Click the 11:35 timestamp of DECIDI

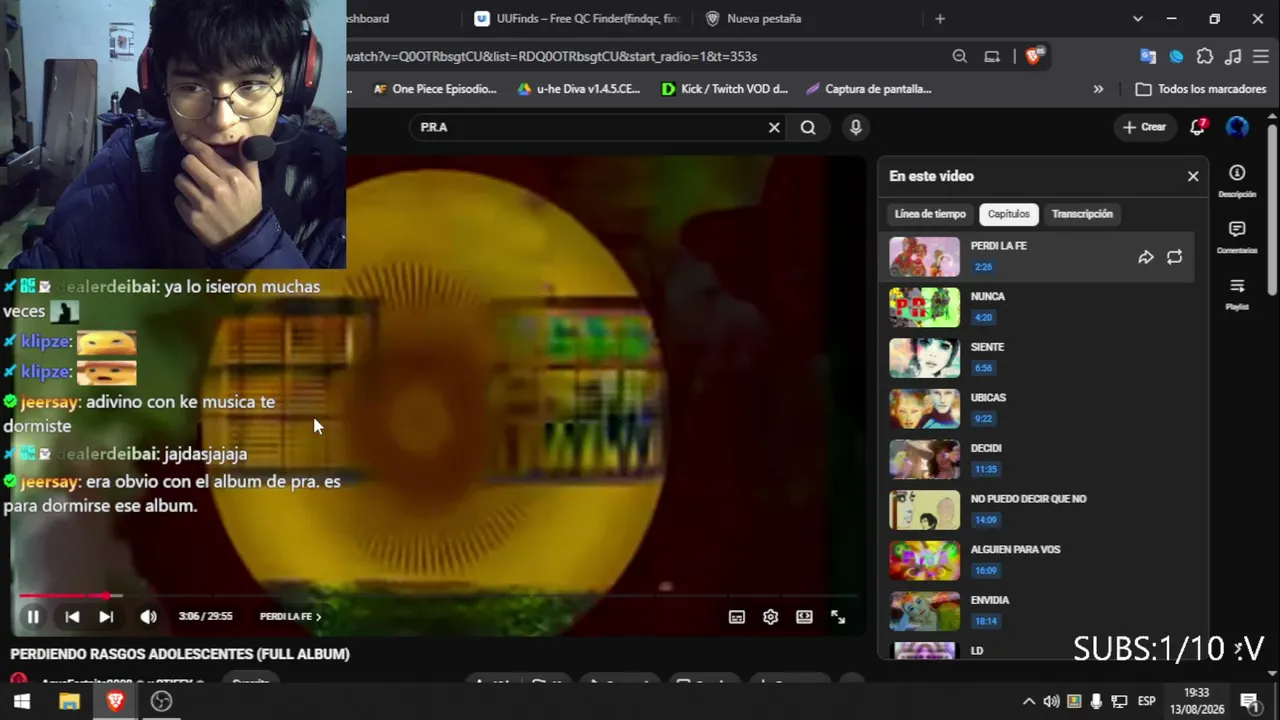click(985, 469)
